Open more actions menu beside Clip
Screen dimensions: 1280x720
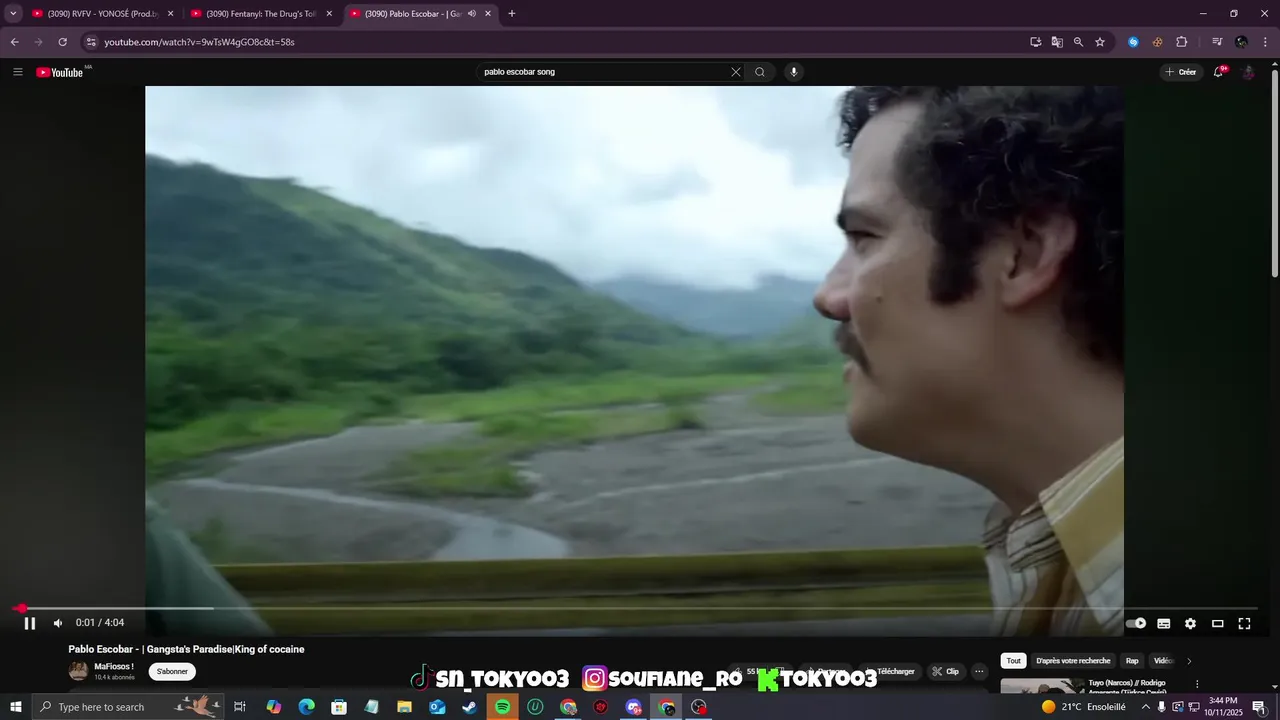pyautogui.click(x=979, y=672)
